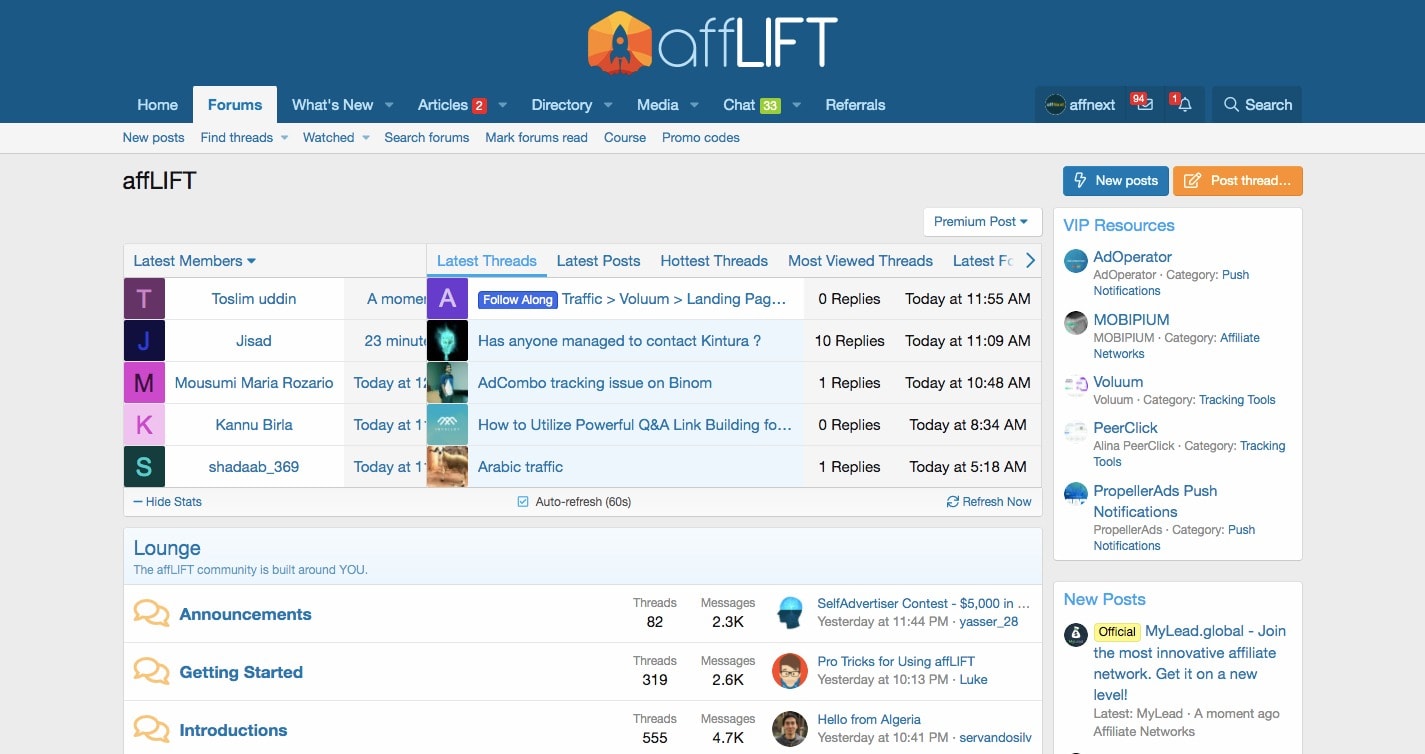The height and width of the screenshot is (754, 1425).
Task: Click the blue New posts button
Action: pos(1115,180)
